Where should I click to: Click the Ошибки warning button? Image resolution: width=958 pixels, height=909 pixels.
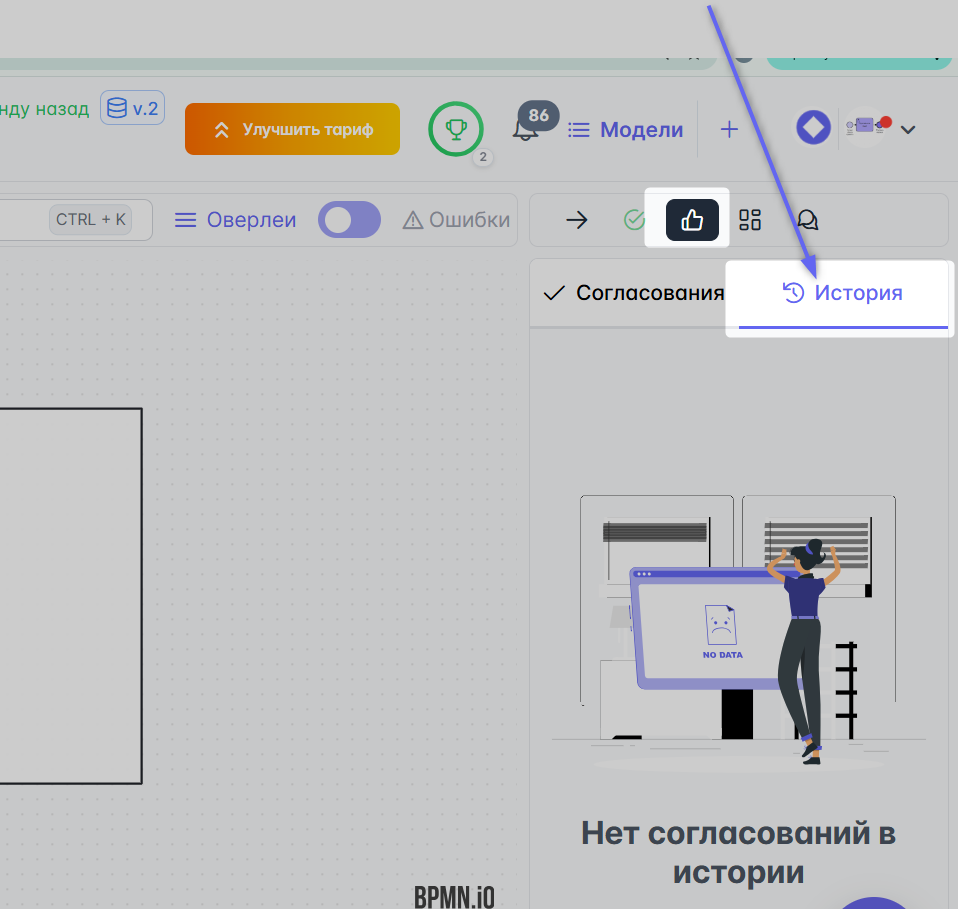(457, 220)
